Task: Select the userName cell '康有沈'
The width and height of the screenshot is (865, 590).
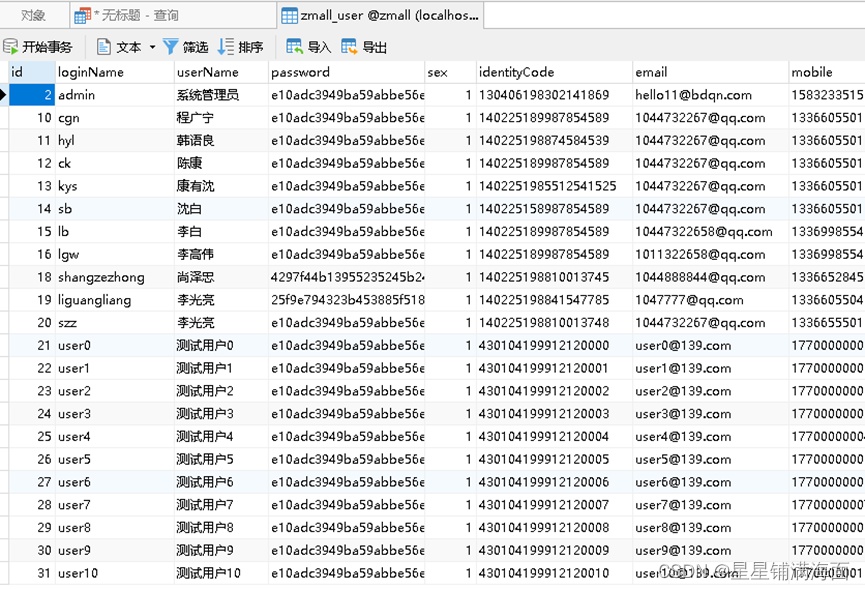Action: point(221,186)
